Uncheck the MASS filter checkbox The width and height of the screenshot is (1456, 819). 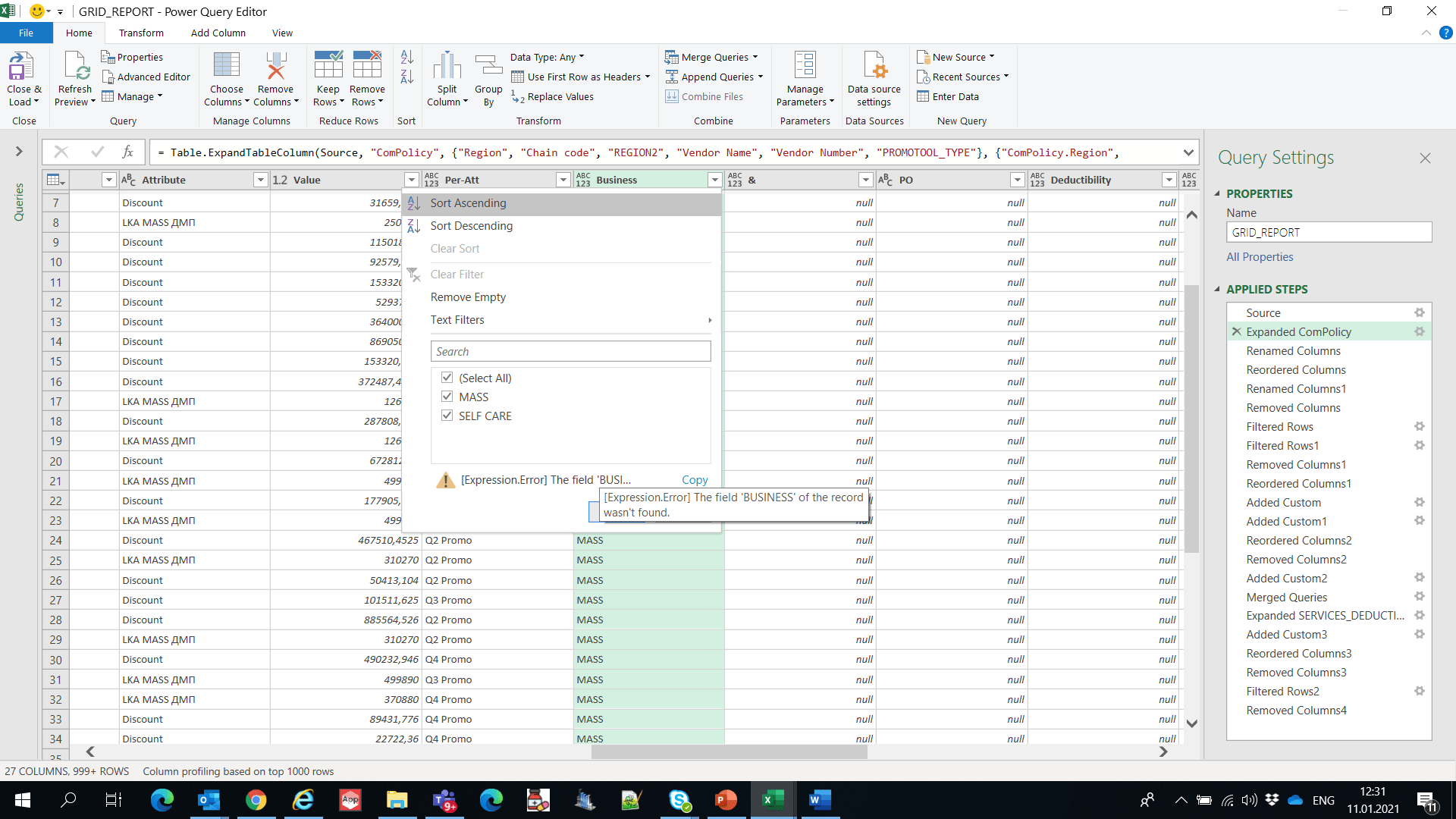tap(447, 397)
